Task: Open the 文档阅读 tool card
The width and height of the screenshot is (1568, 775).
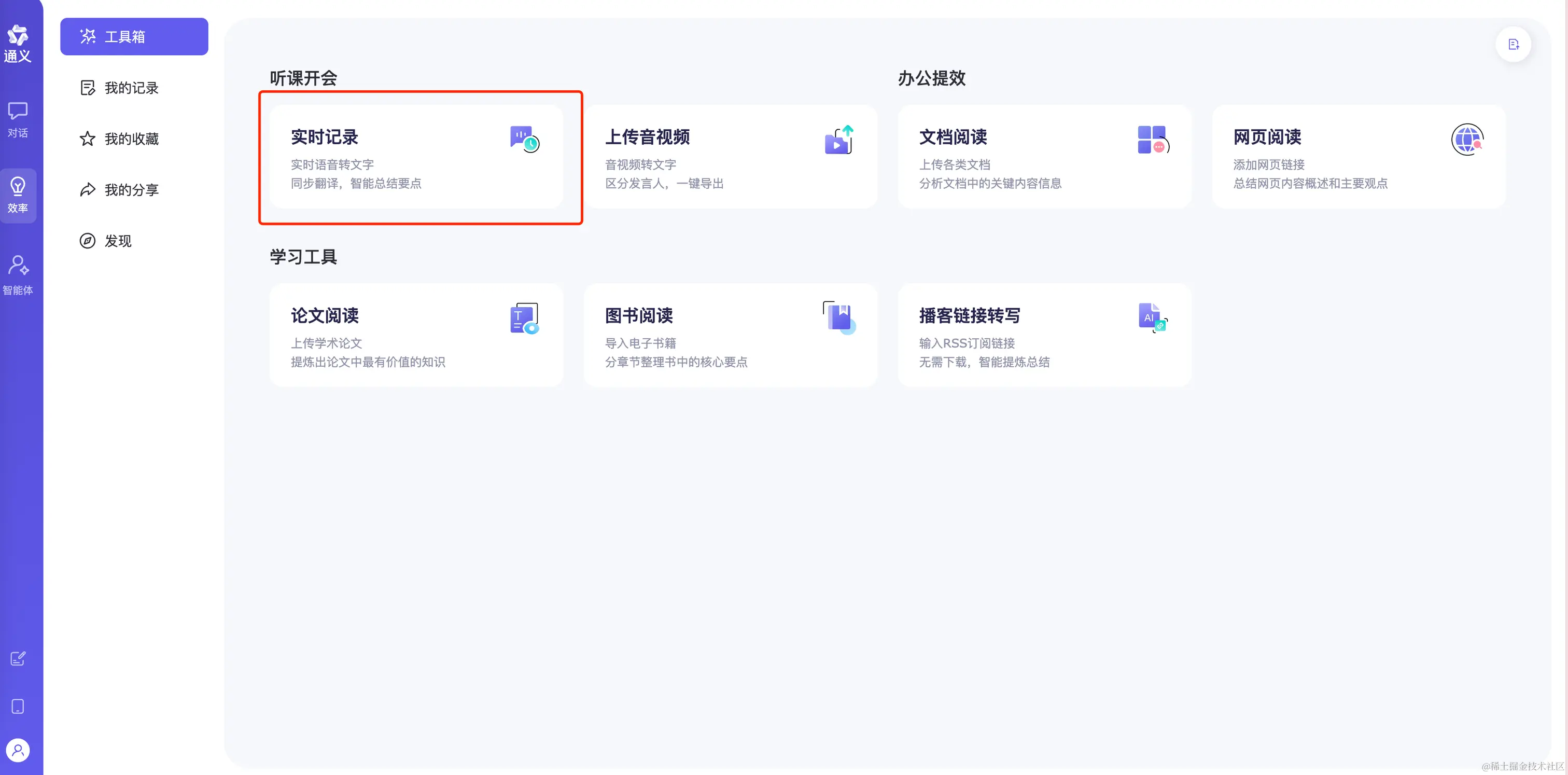Action: tap(1044, 157)
